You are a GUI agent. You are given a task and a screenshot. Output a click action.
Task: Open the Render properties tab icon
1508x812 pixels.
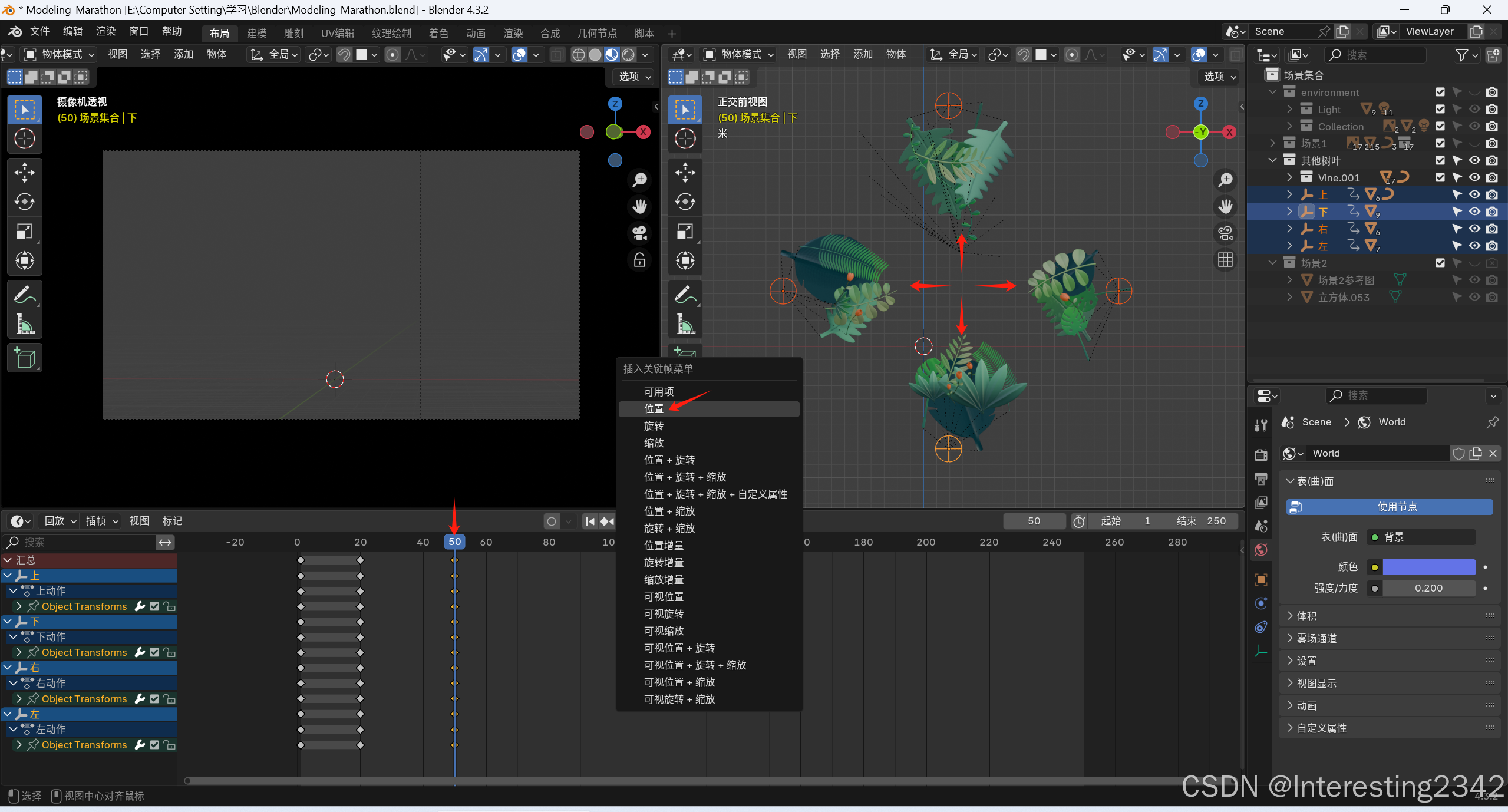pyautogui.click(x=1261, y=454)
